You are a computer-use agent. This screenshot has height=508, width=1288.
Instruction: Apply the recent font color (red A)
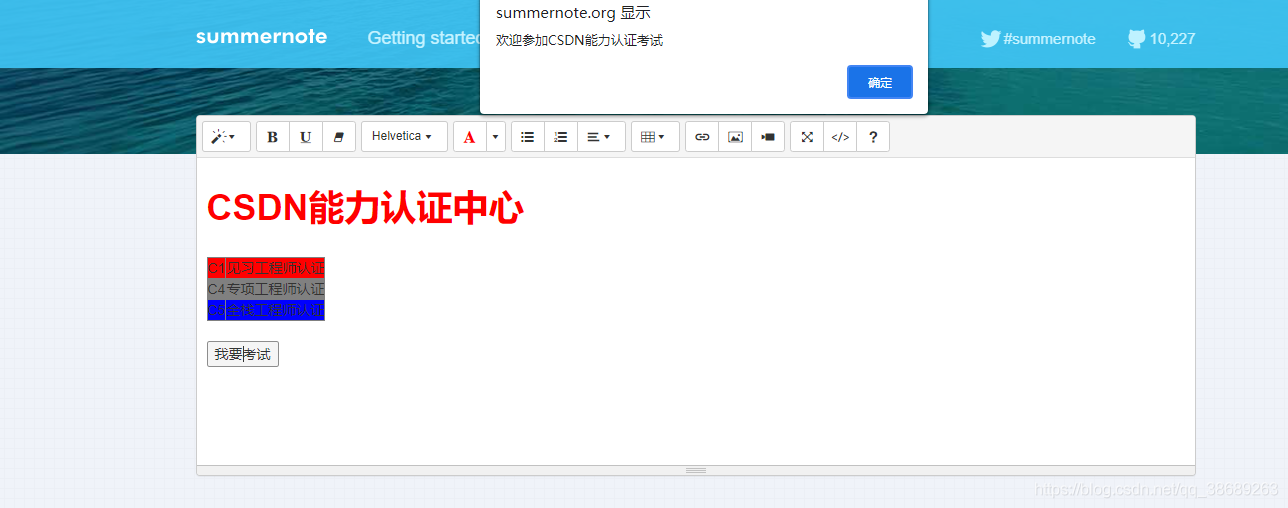pos(470,137)
